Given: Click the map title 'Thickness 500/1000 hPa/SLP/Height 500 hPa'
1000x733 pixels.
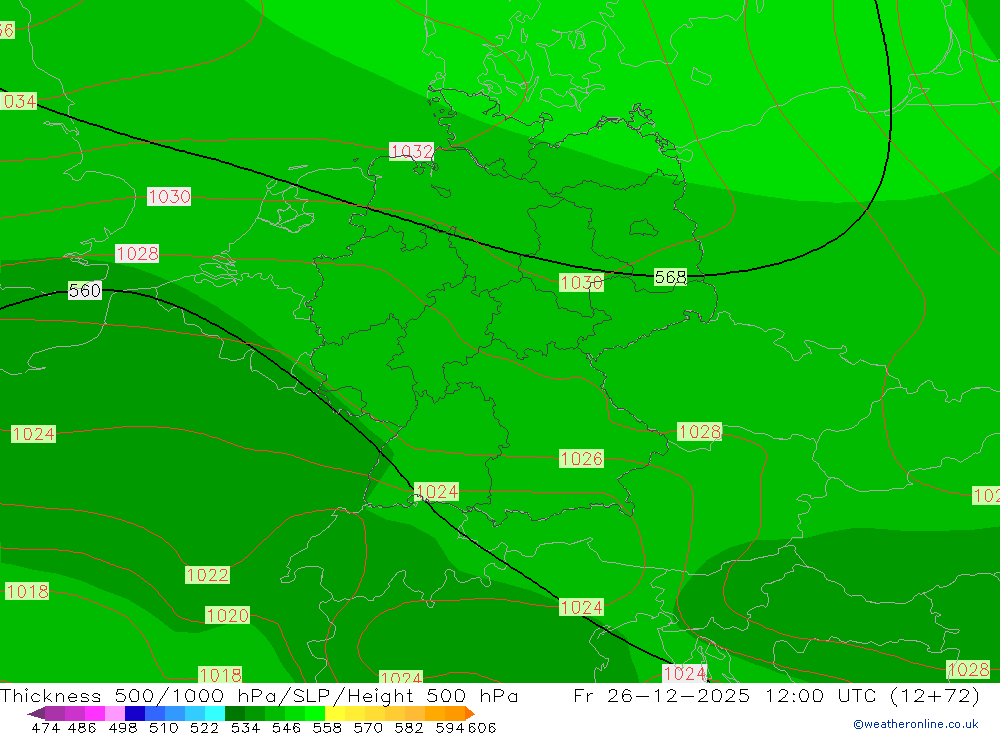Looking at the screenshot, I should tap(259, 695).
